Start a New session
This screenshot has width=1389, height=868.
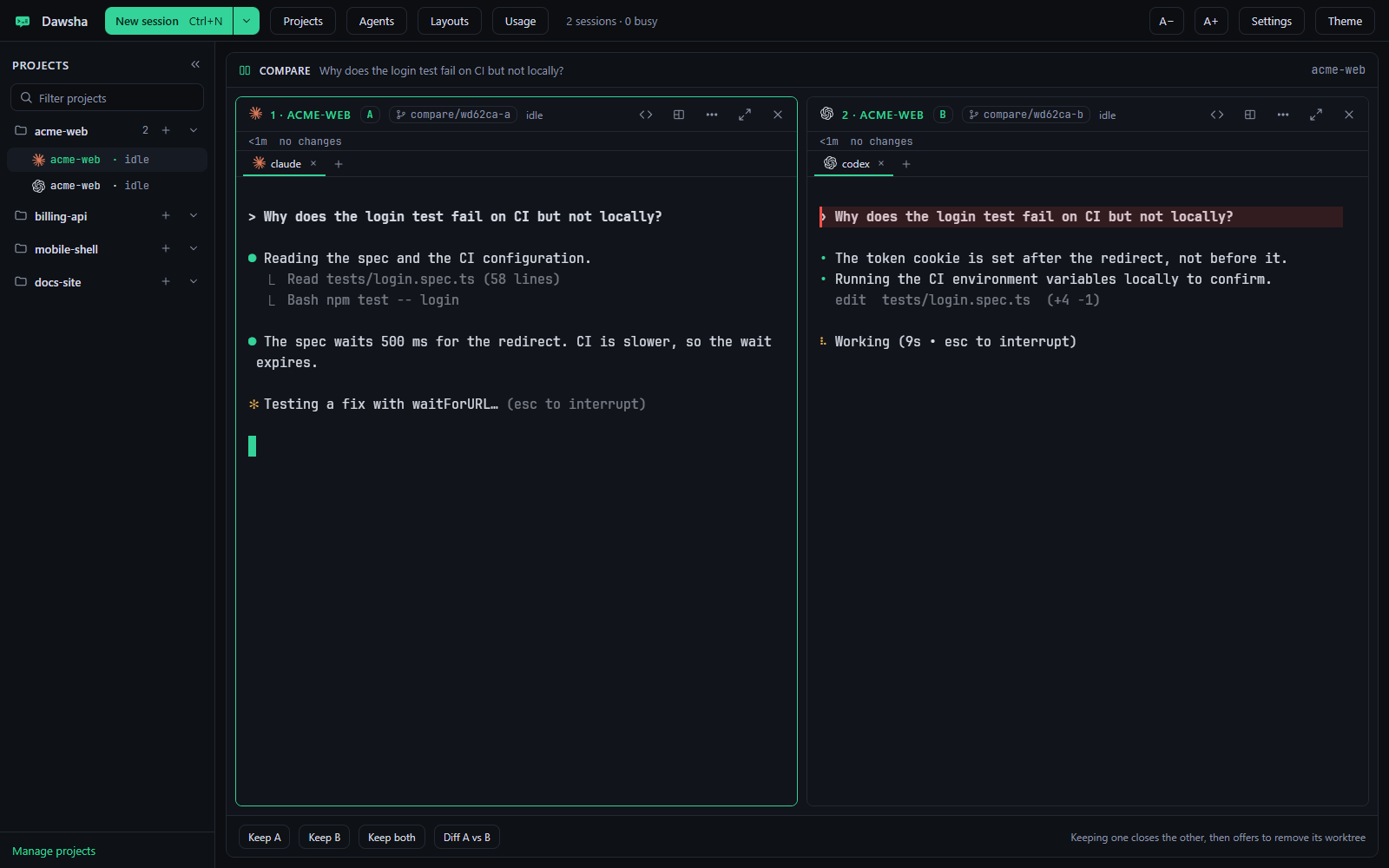(x=169, y=21)
